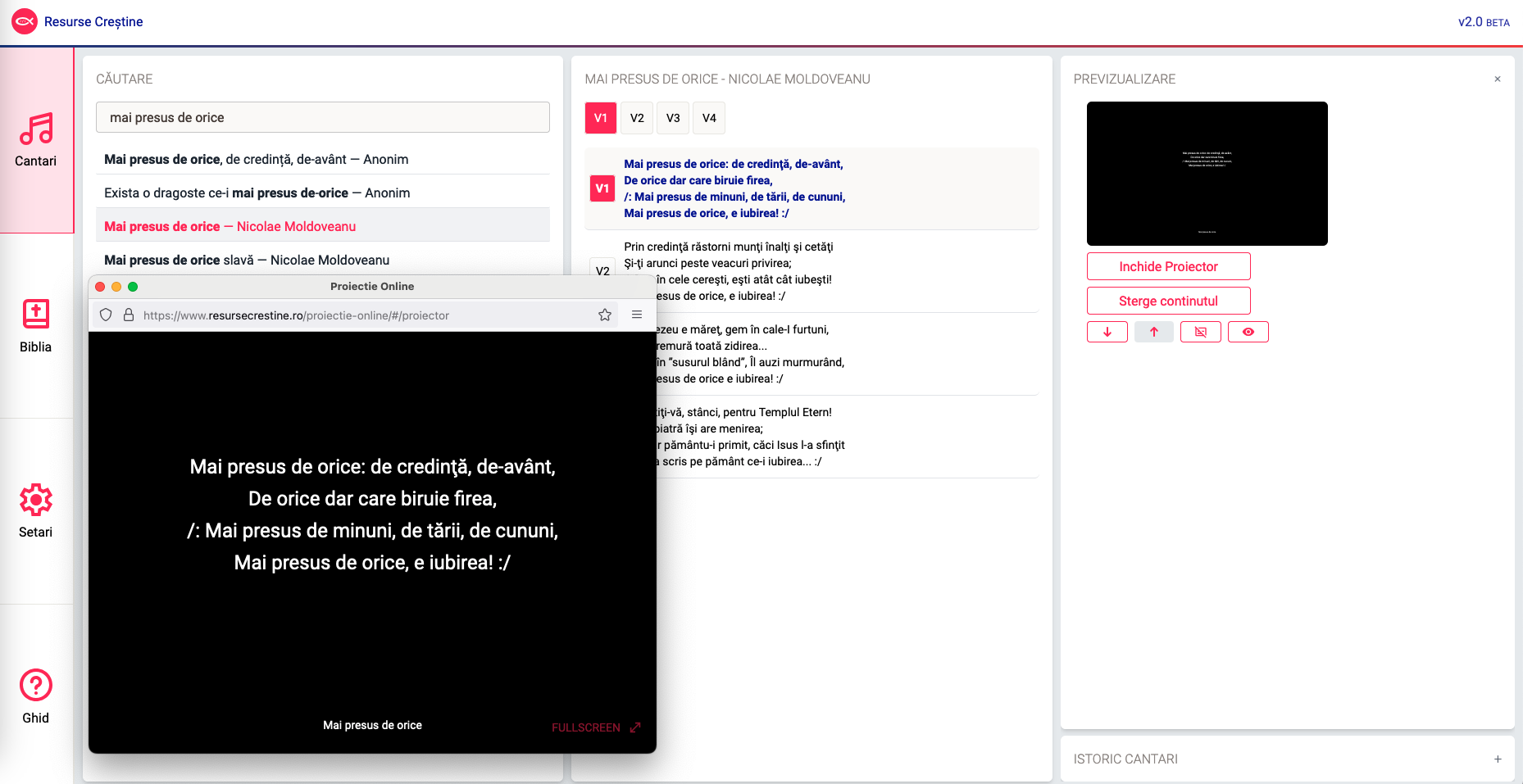Bookmark page with star icon in browser
This screenshot has height=784, width=1523.
(605, 315)
